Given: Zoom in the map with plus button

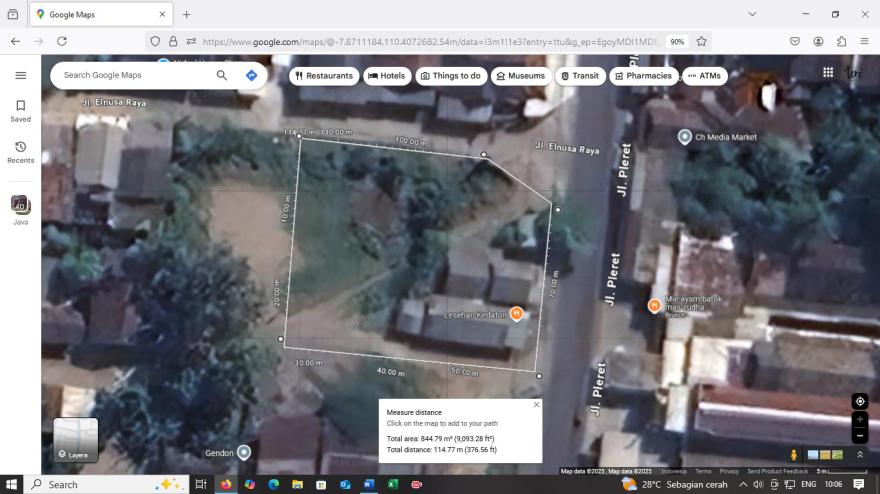Looking at the screenshot, I should [x=859, y=420].
